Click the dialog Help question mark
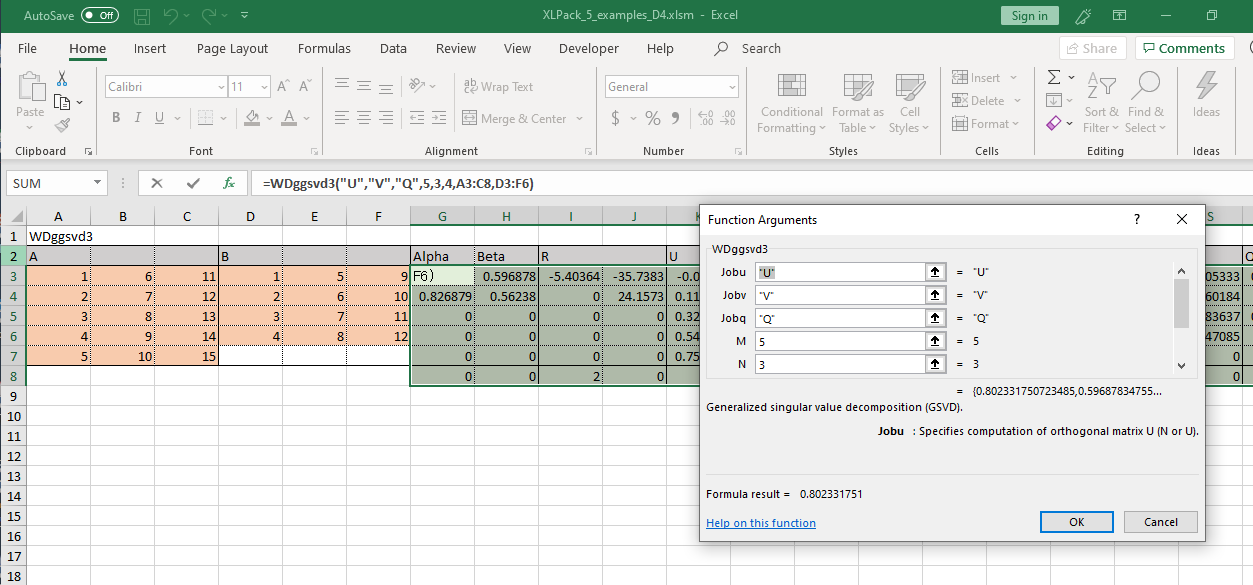Viewport: 1253px width, 585px height. click(x=1137, y=220)
